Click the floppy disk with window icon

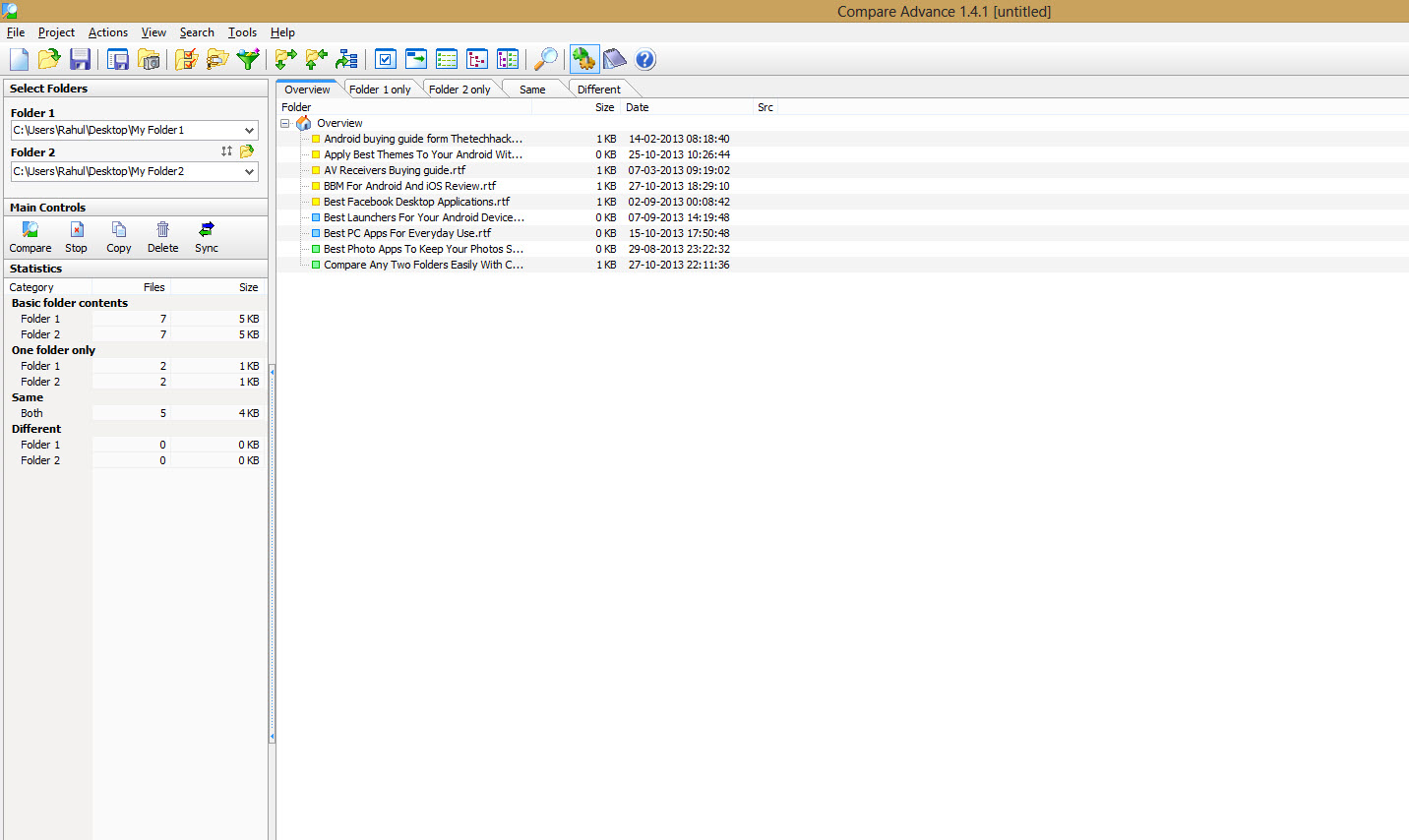coord(118,59)
